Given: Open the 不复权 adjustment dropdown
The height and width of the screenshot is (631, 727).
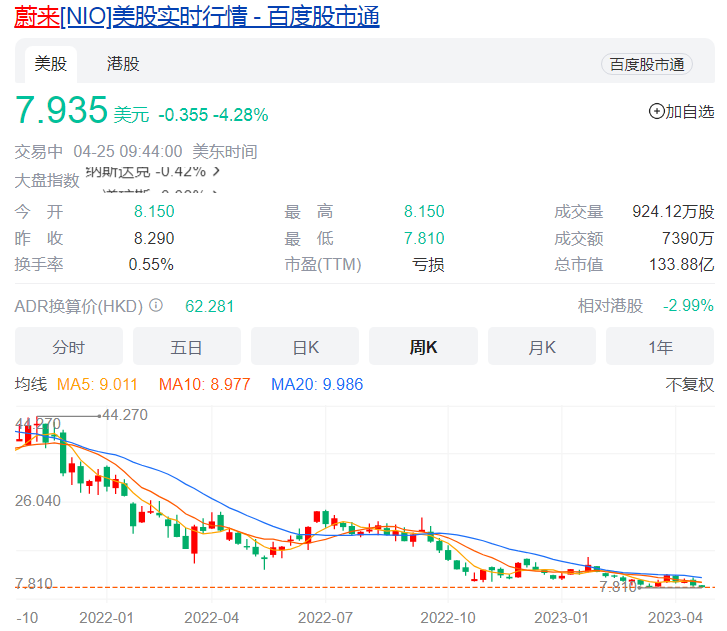Looking at the screenshot, I should click(x=689, y=385).
